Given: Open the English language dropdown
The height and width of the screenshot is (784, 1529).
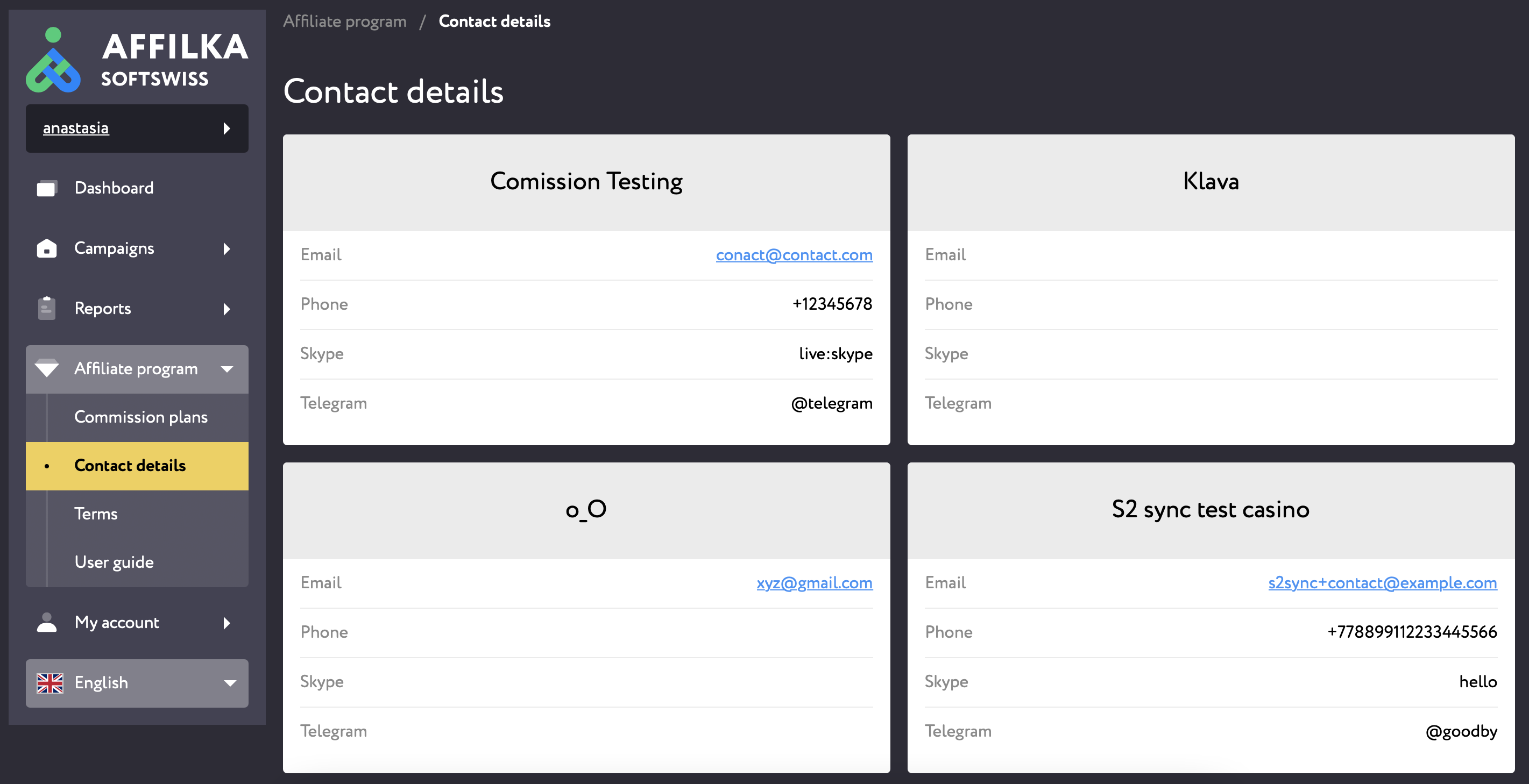Looking at the screenshot, I should pos(137,683).
